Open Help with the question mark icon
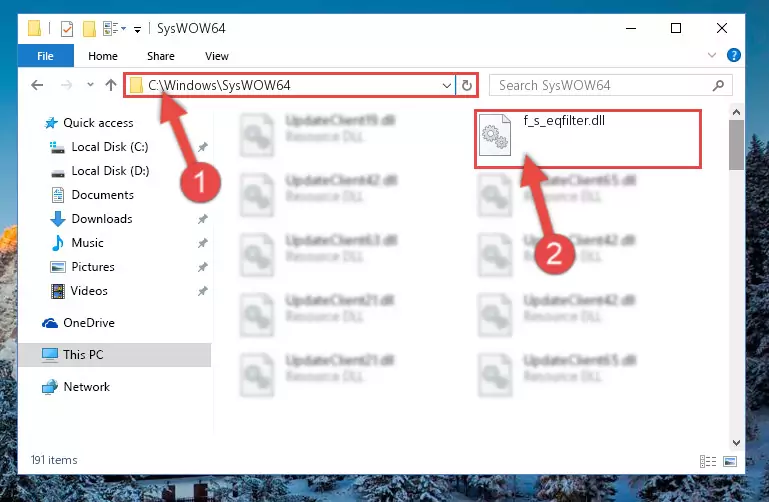Image resolution: width=769 pixels, height=502 pixels. click(x=734, y=55)
